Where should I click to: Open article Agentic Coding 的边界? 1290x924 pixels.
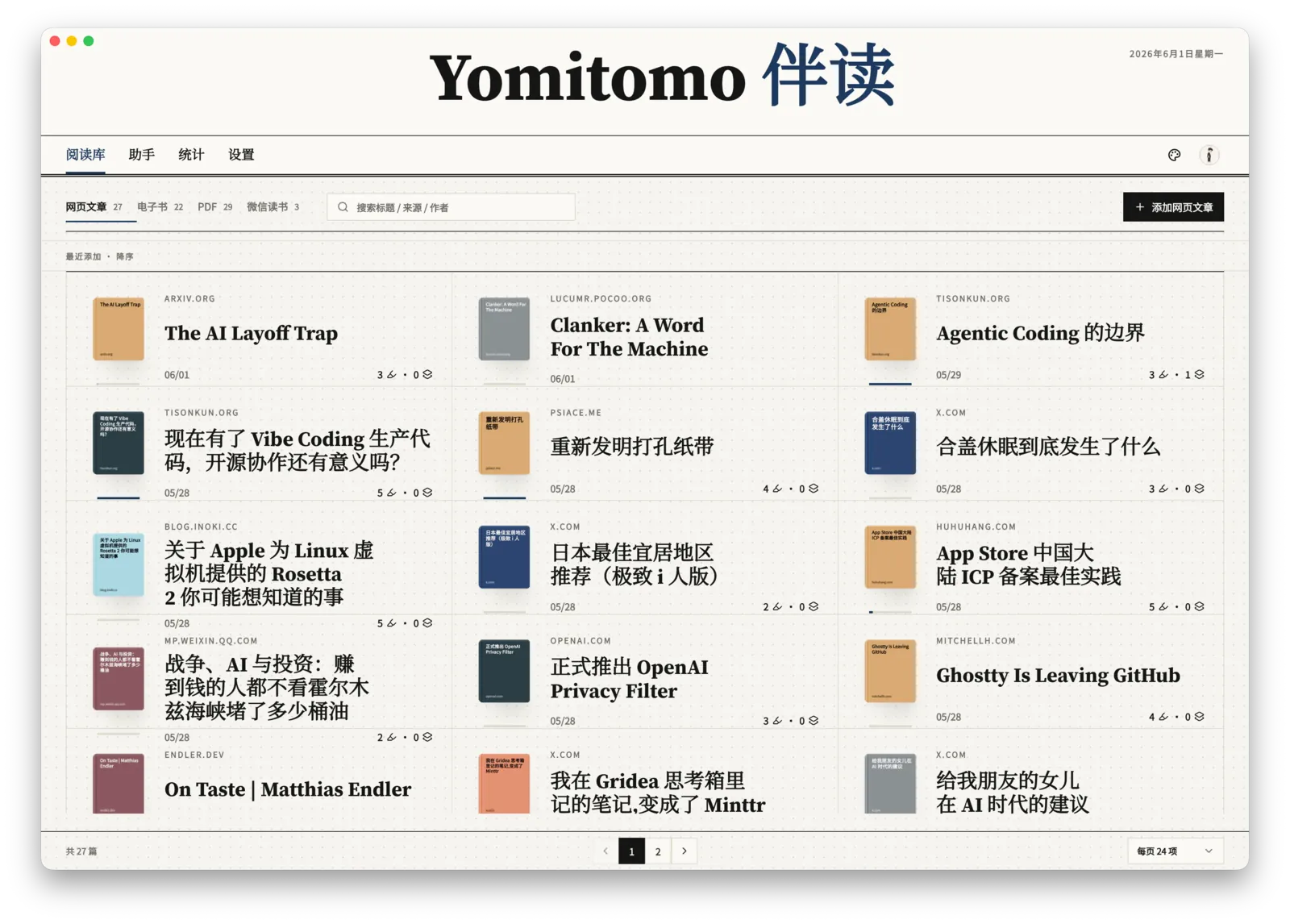(1040, 334)
